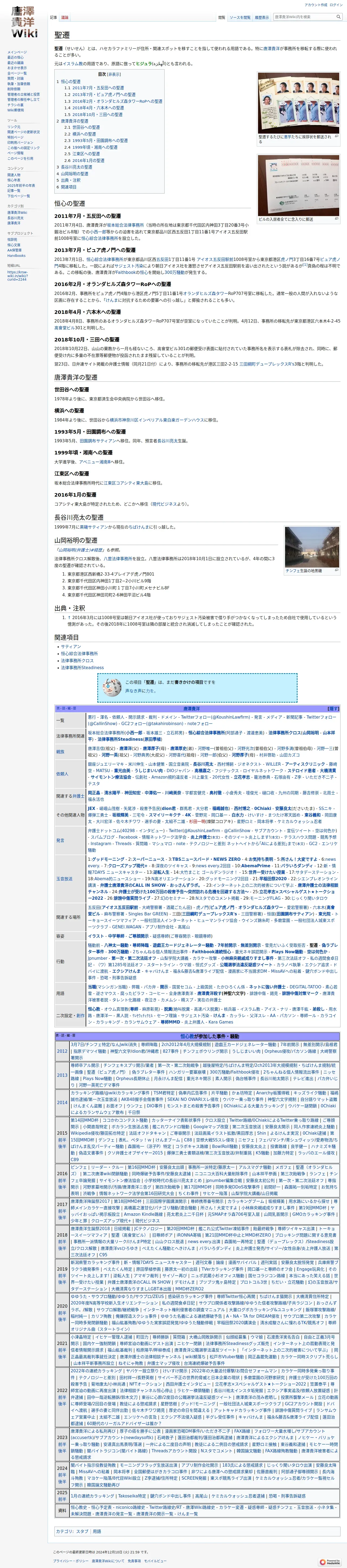Open the 2014 year row link
Screen dimensions: 347x1568
click(x=62, y=1102)
